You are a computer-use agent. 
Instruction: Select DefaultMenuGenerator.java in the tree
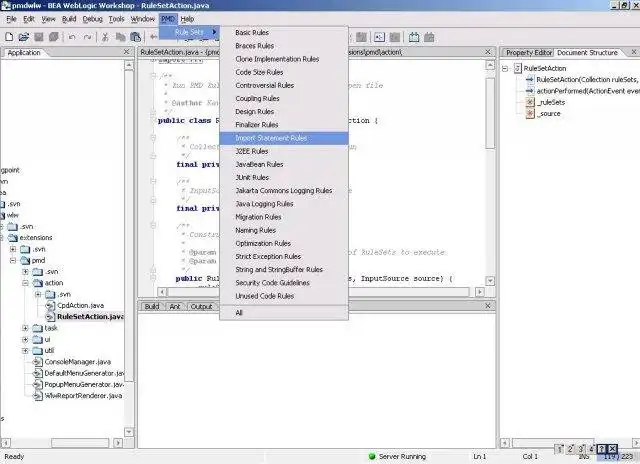84,373
